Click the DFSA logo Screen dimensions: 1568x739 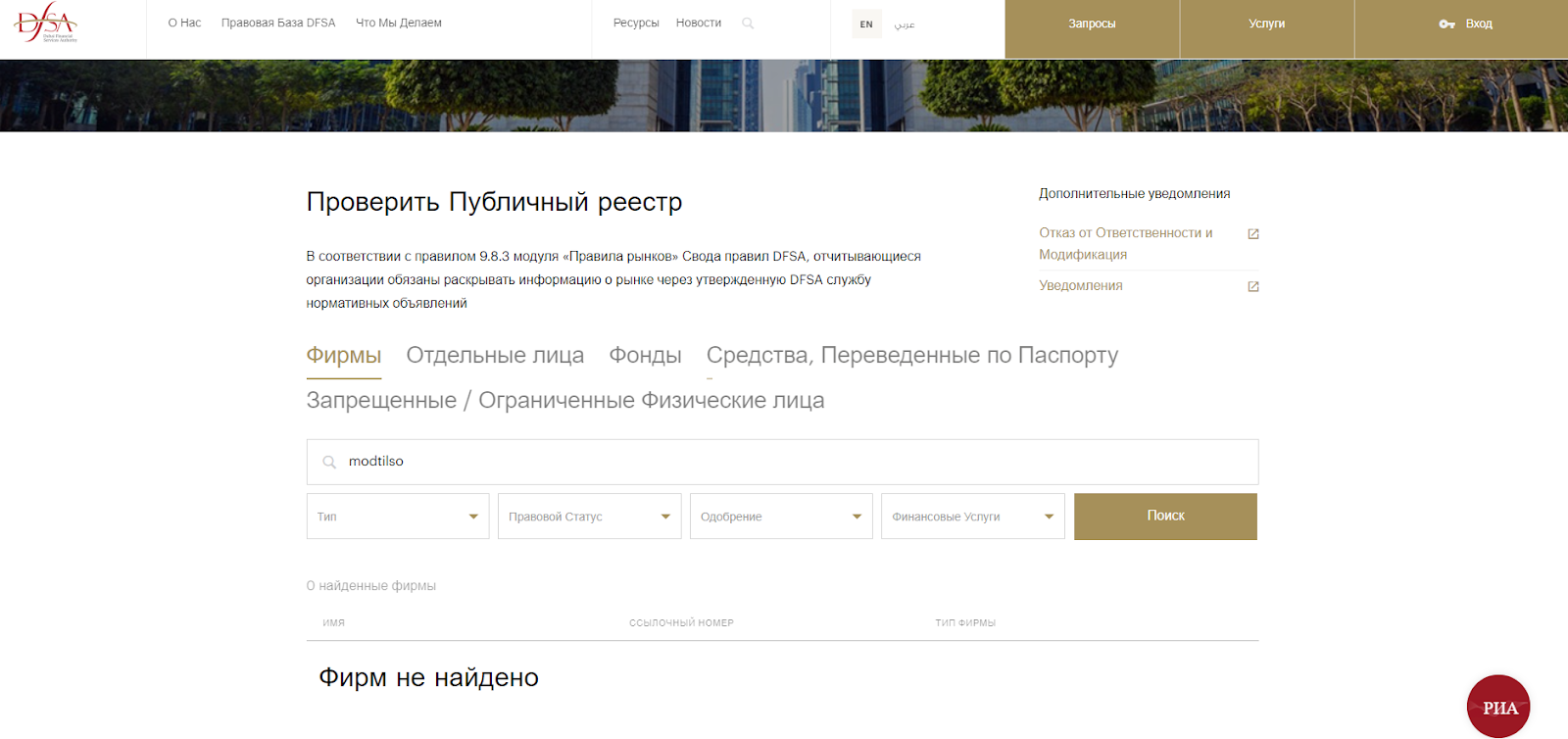[45, 23]
